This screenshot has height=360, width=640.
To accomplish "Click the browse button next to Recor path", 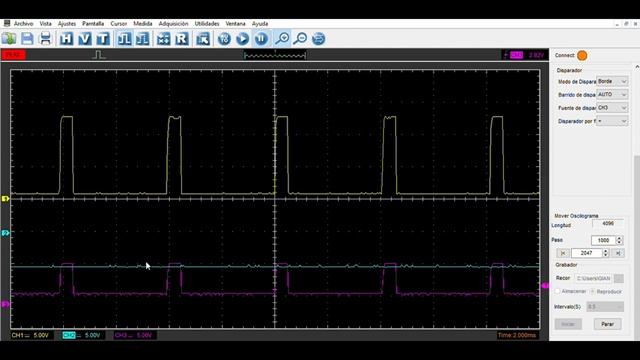I will click(619, 278).
